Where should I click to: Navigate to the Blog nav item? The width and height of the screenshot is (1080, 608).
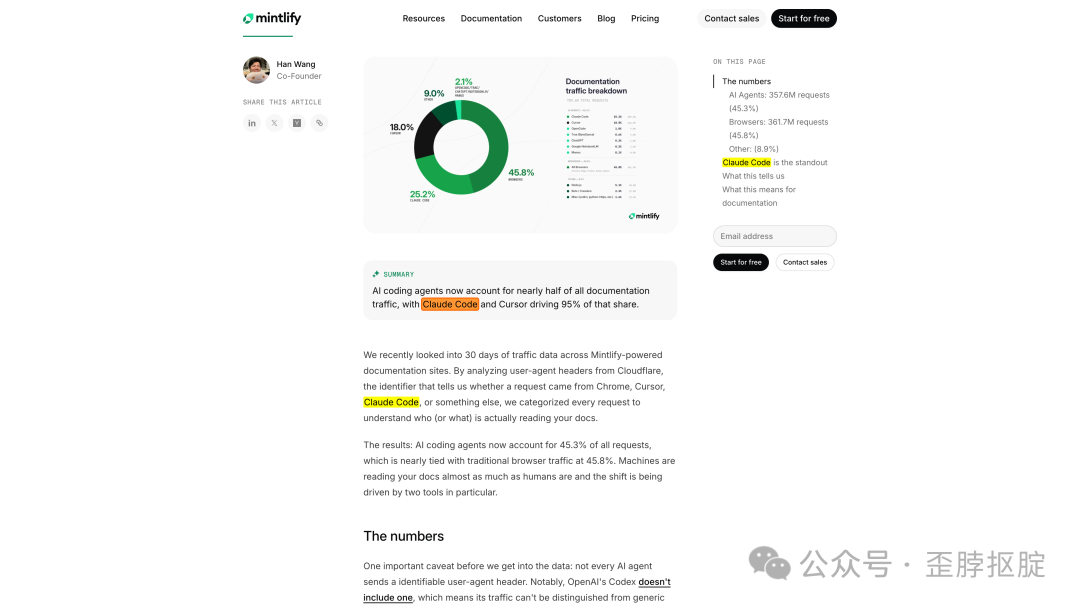pos(606,18)
